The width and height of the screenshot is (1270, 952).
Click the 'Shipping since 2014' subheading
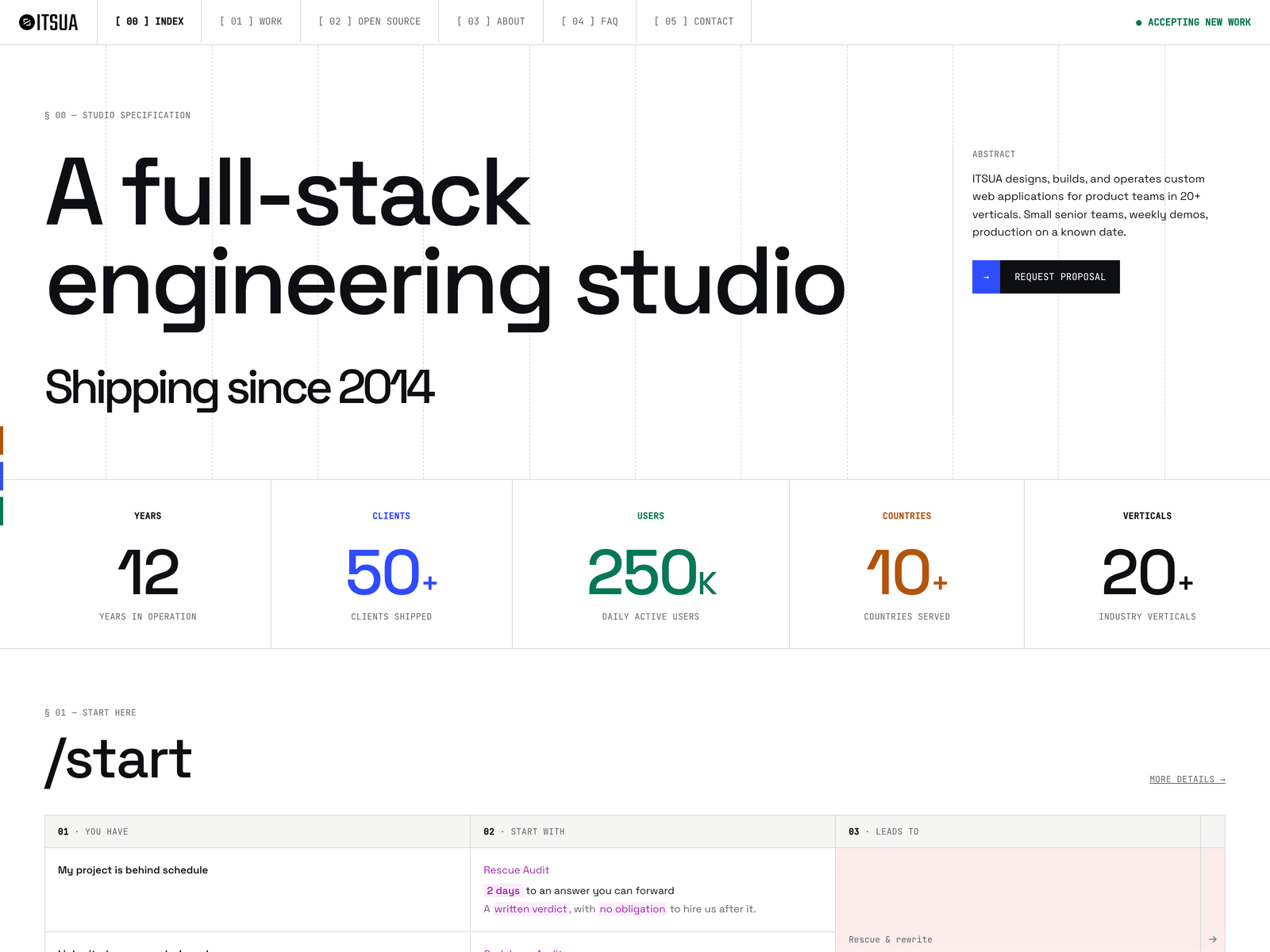[x=240, y=388]
